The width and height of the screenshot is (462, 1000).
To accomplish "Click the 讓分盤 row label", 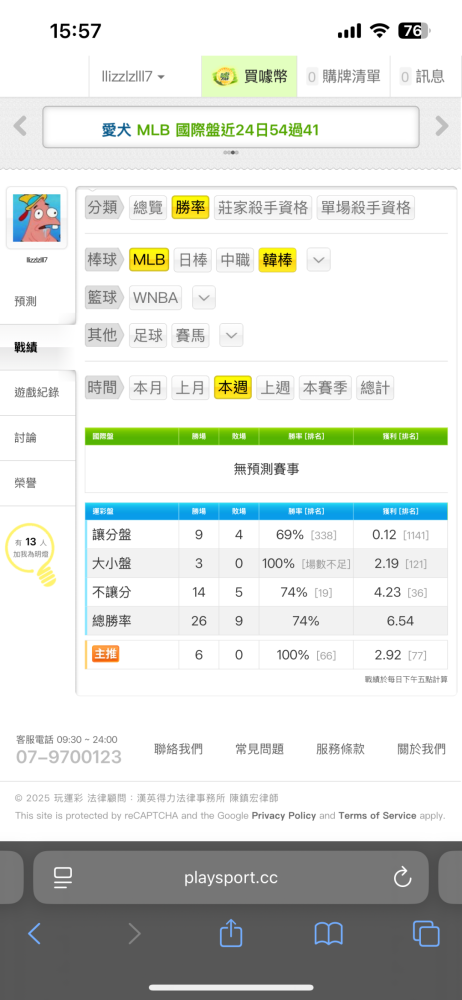I will [112, 534].
